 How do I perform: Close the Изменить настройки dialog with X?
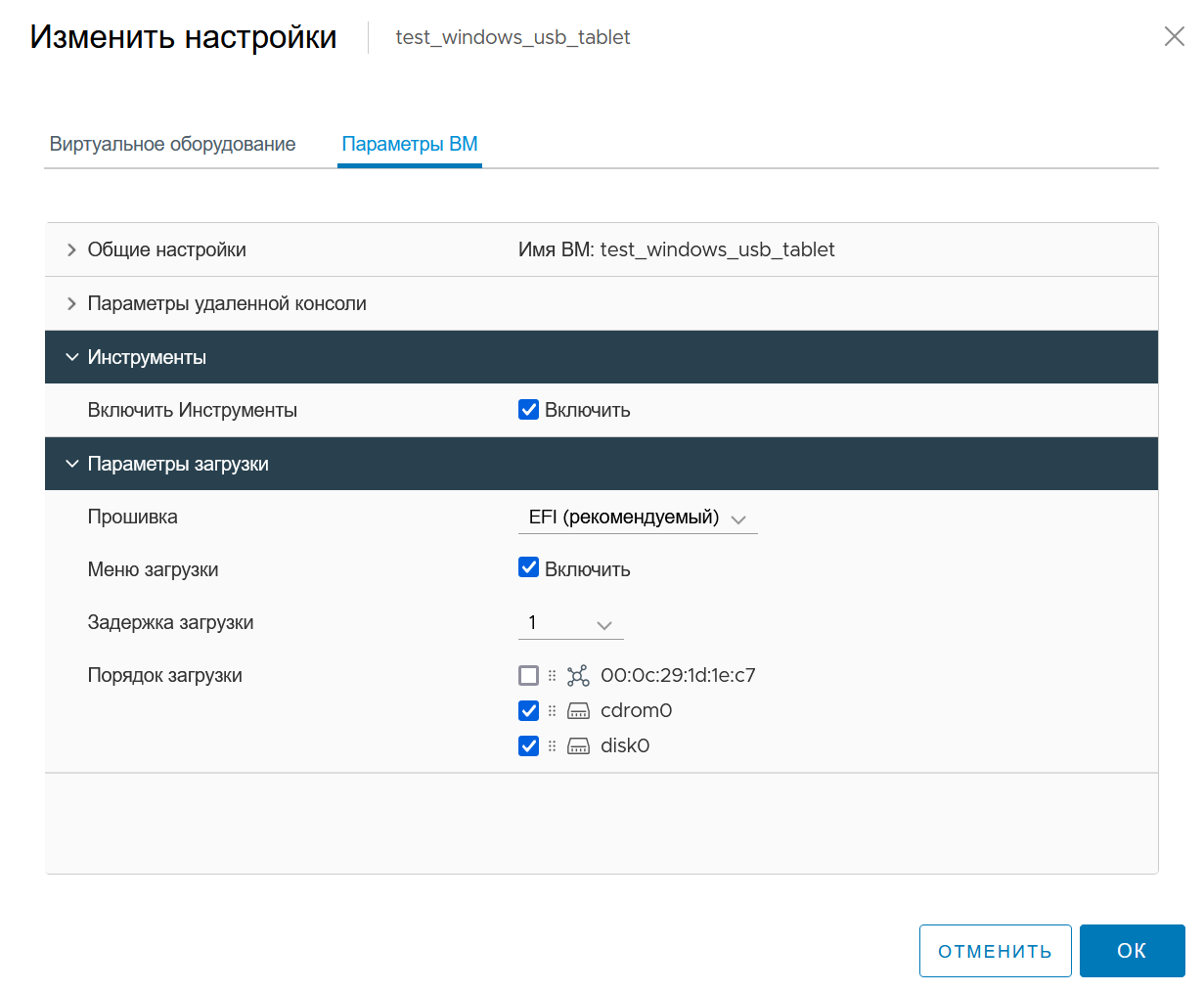click(x=1174, y=37)
